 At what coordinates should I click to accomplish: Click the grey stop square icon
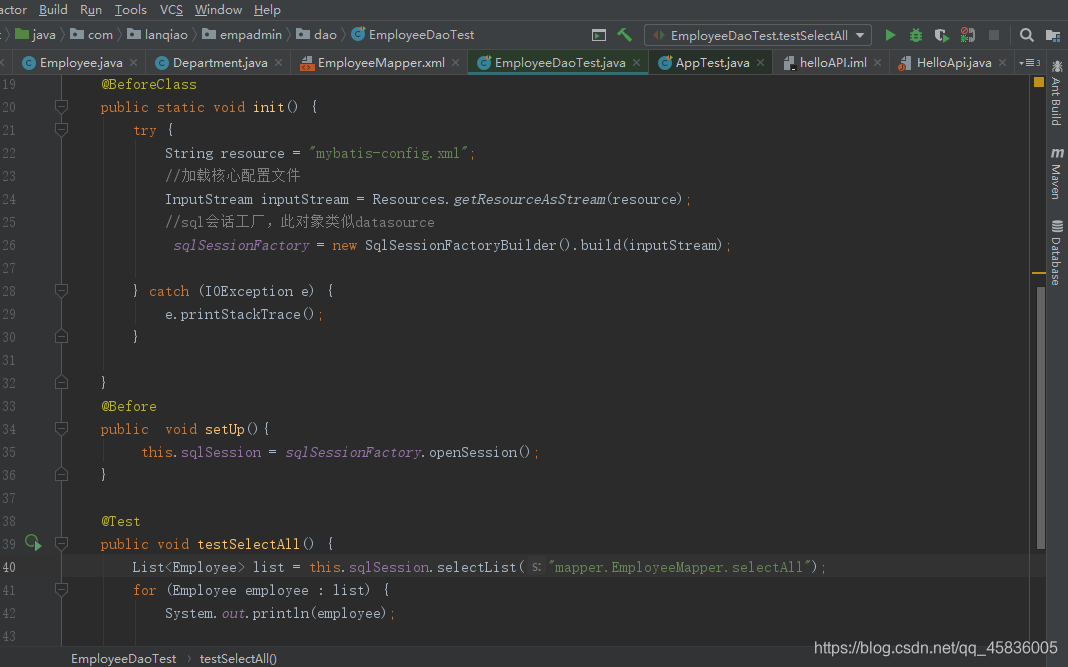[994, 35]
